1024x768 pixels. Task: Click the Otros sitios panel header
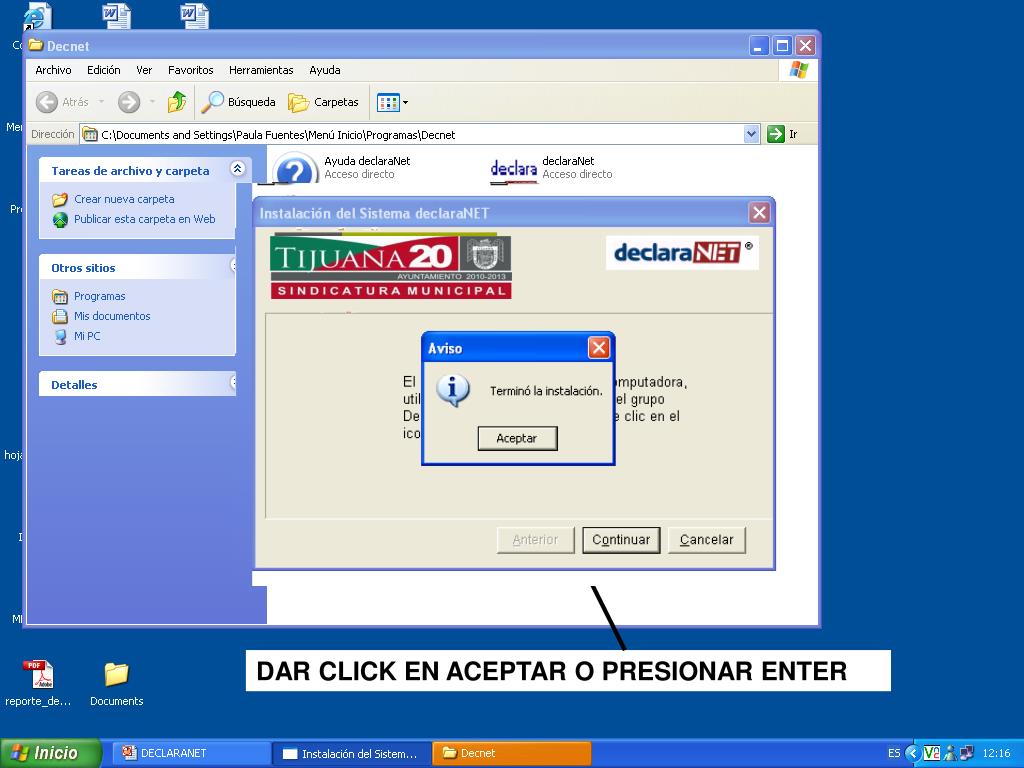[x=137, y=268]
